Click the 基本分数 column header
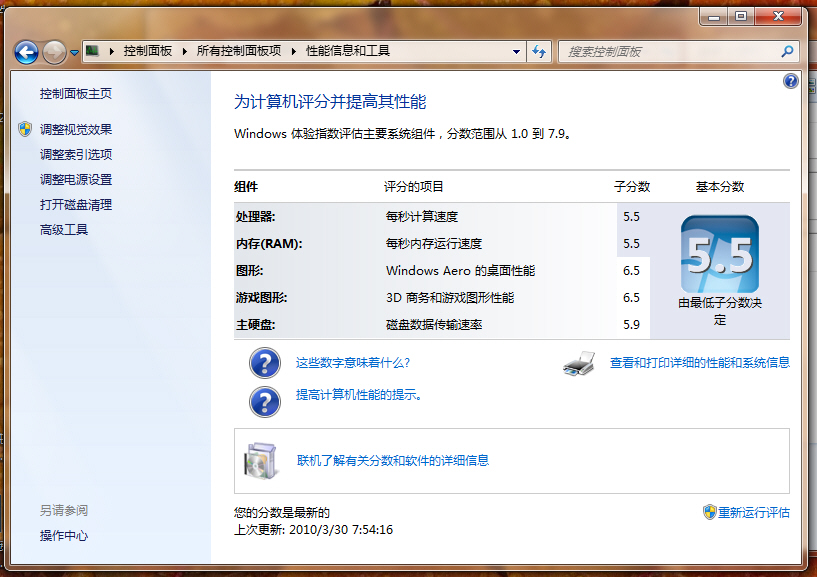The image size is (817, 577). pos(720,187)
